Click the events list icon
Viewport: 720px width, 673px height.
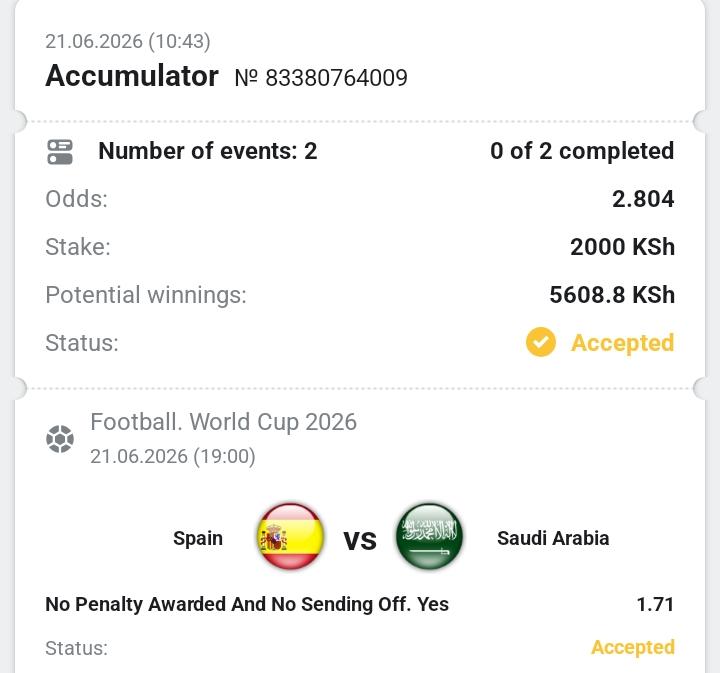tap(60, 152)
